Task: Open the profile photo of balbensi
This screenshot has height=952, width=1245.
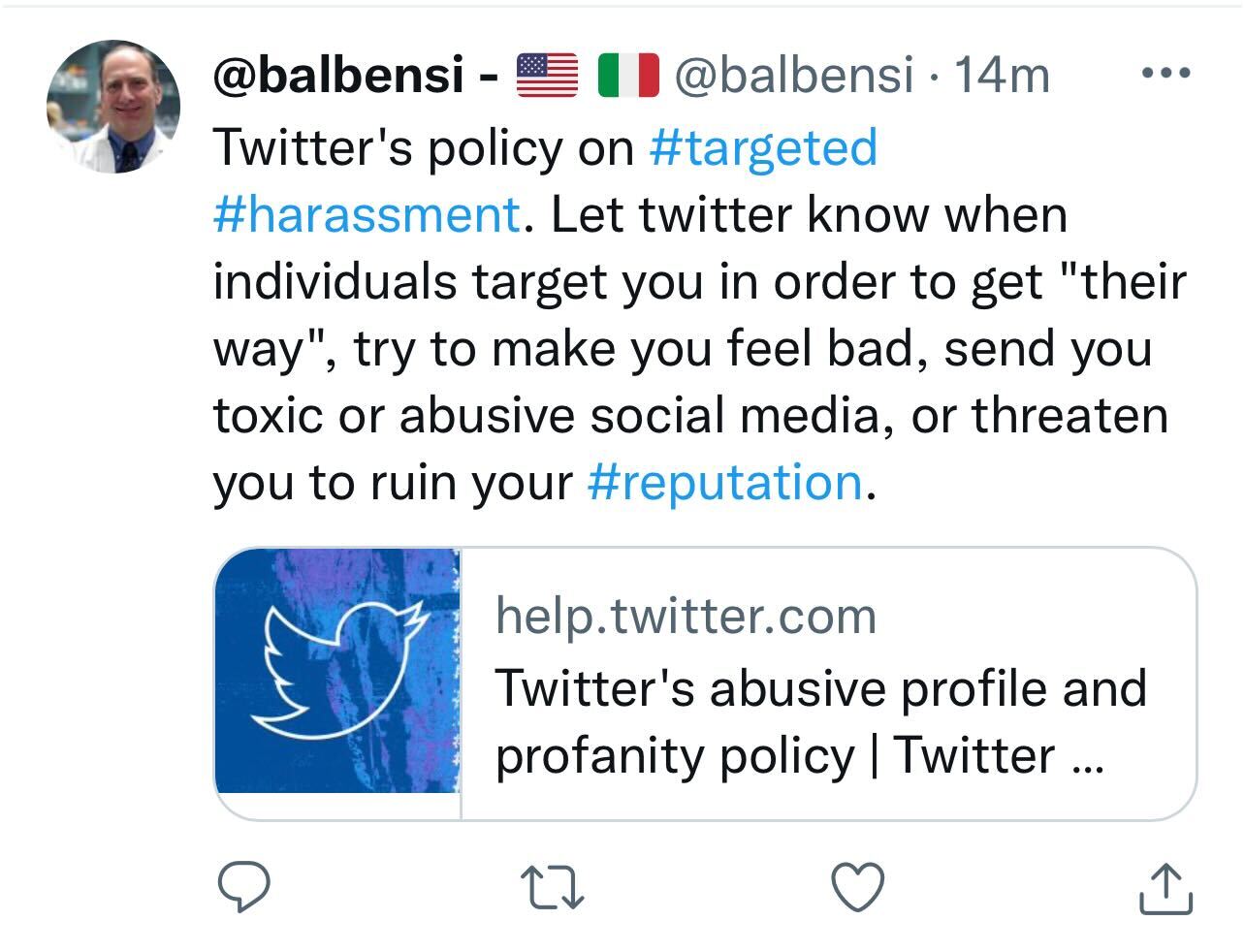Action: point(113,107)
